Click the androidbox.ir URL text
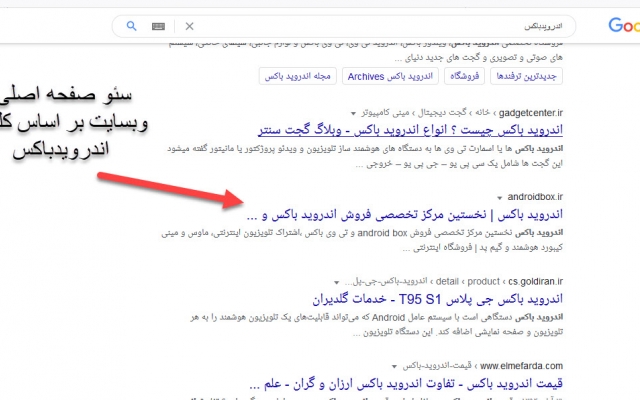Viewport: 640px width, 400px height. 535,197
